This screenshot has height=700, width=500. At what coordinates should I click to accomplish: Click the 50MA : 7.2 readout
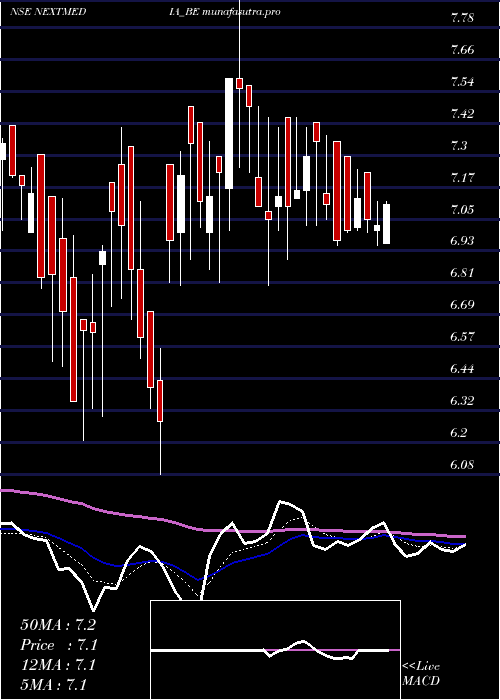coord(58,625)
